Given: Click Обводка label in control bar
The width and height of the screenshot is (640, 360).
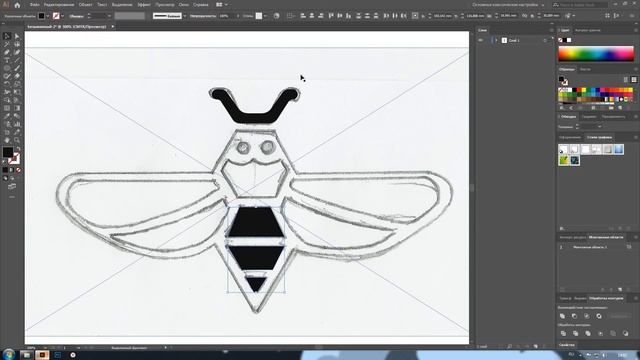Looking at the screenshot, I should click(76, 16).
